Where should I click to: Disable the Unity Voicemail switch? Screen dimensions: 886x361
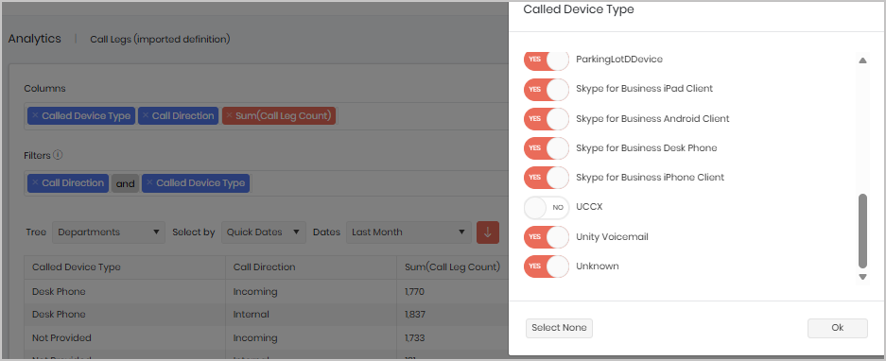click(546, 237)
